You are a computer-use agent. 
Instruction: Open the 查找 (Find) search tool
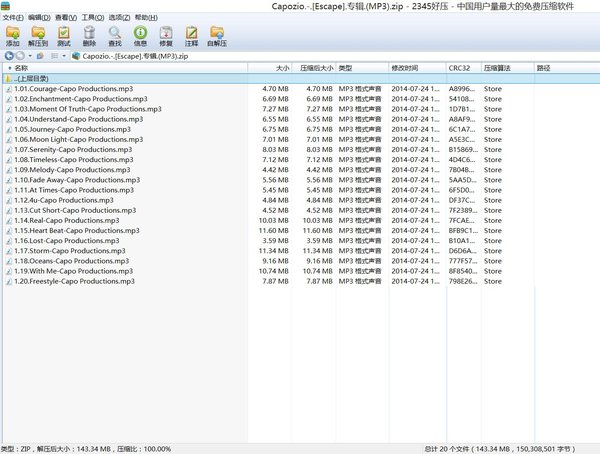tap(114, 37)
